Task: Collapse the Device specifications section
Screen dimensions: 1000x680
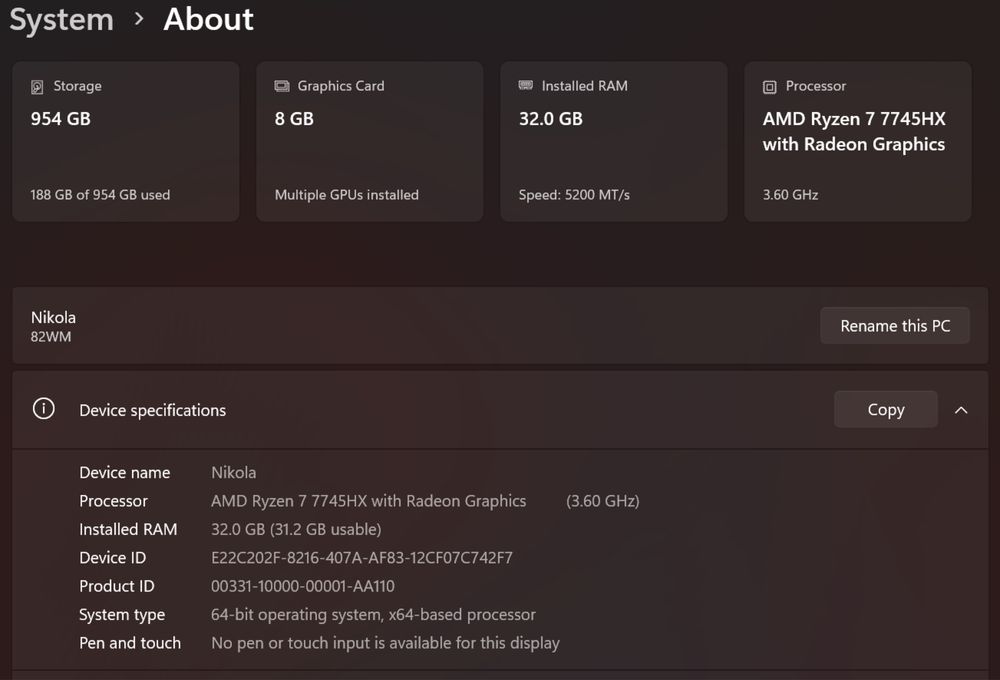Action: (961, 410)
